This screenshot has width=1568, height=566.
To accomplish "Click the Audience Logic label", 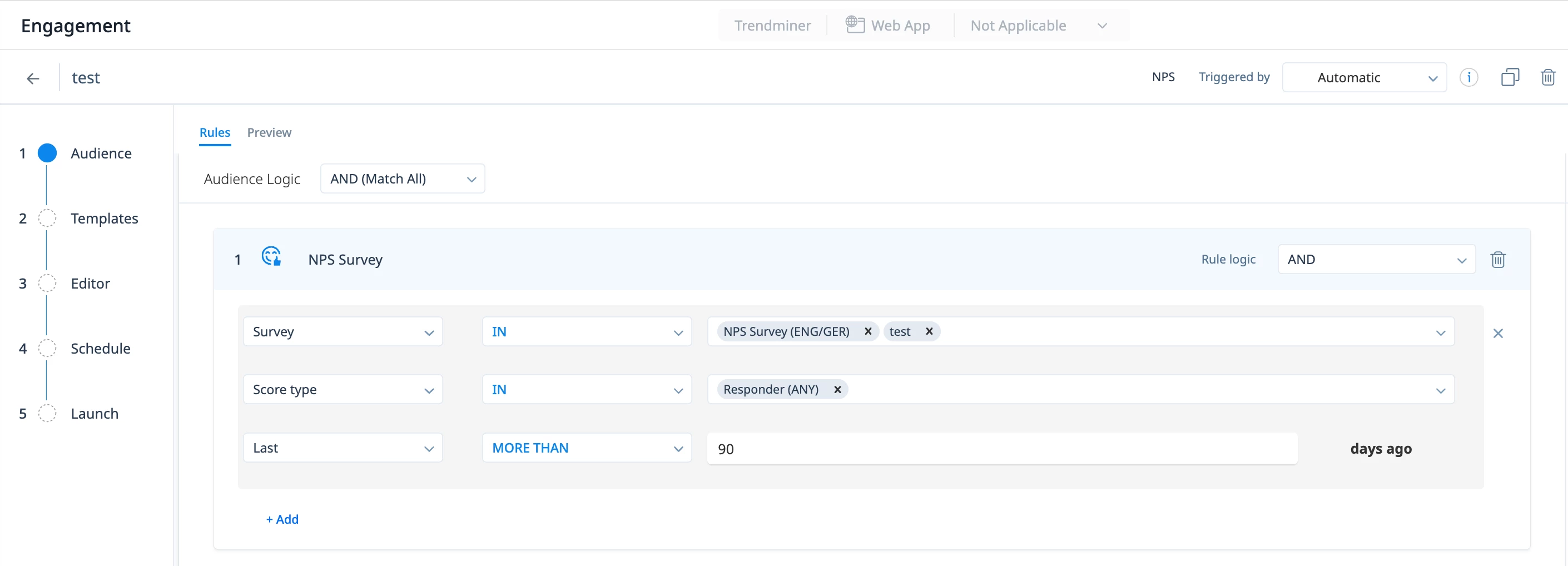I will (x=252, y=179).
